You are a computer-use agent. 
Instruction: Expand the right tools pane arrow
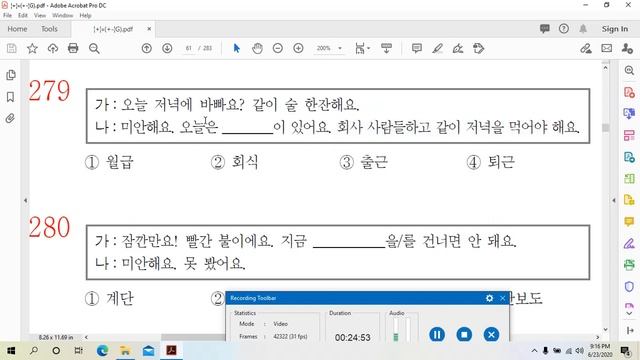coord(614,200)
